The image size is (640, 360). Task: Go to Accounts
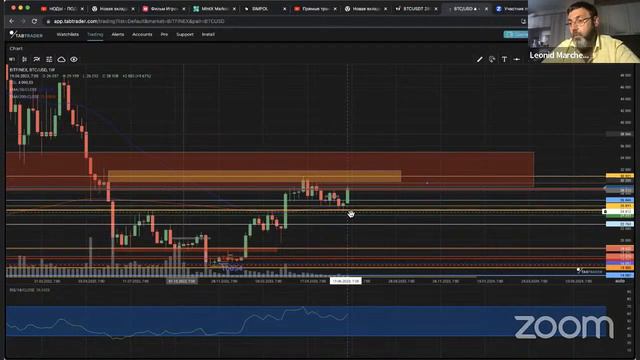142,34
